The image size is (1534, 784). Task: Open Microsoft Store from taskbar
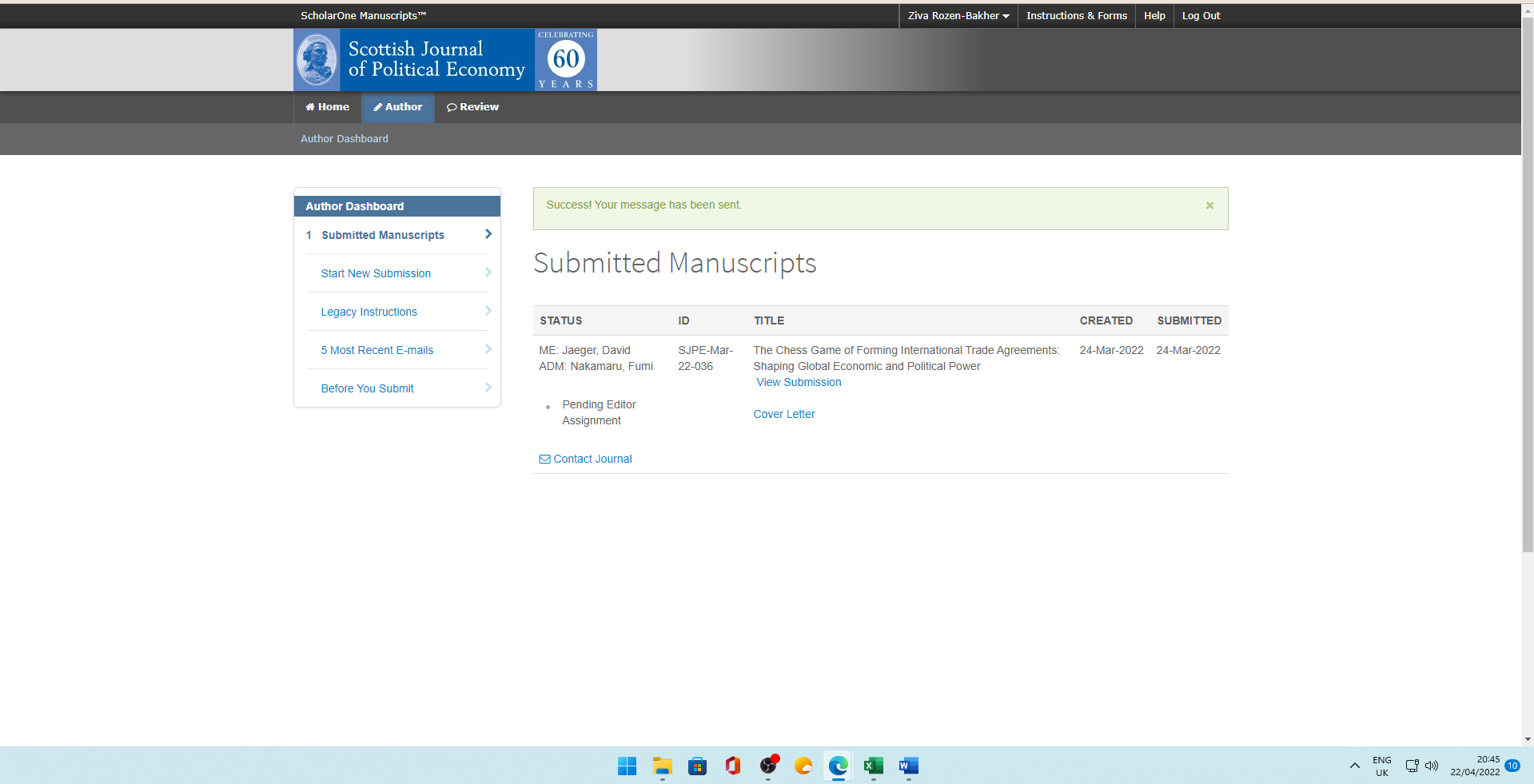click(697, 766)
